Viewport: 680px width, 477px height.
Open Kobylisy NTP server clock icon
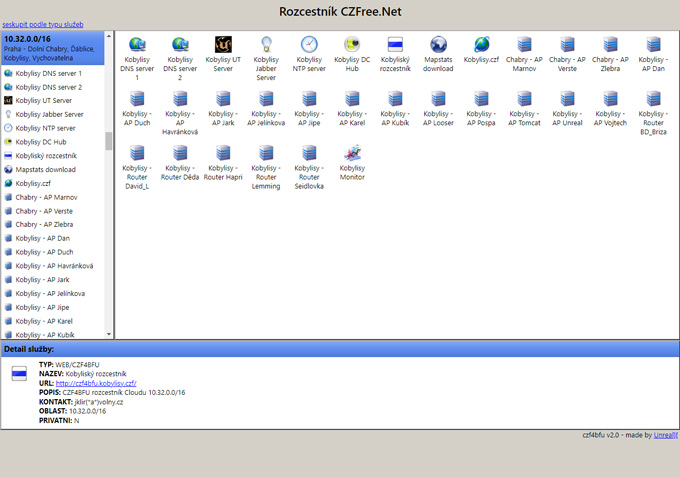click(x=309, y=44)
